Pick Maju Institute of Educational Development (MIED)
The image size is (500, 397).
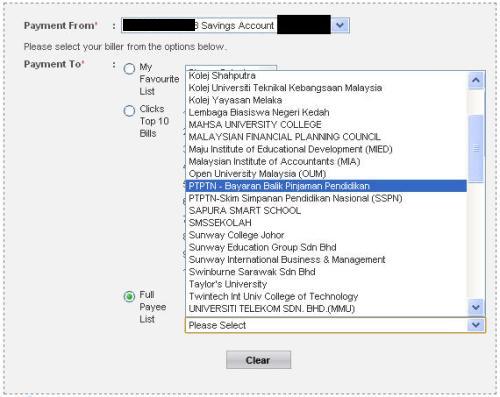pyautogui.click(x=326, y=149)
